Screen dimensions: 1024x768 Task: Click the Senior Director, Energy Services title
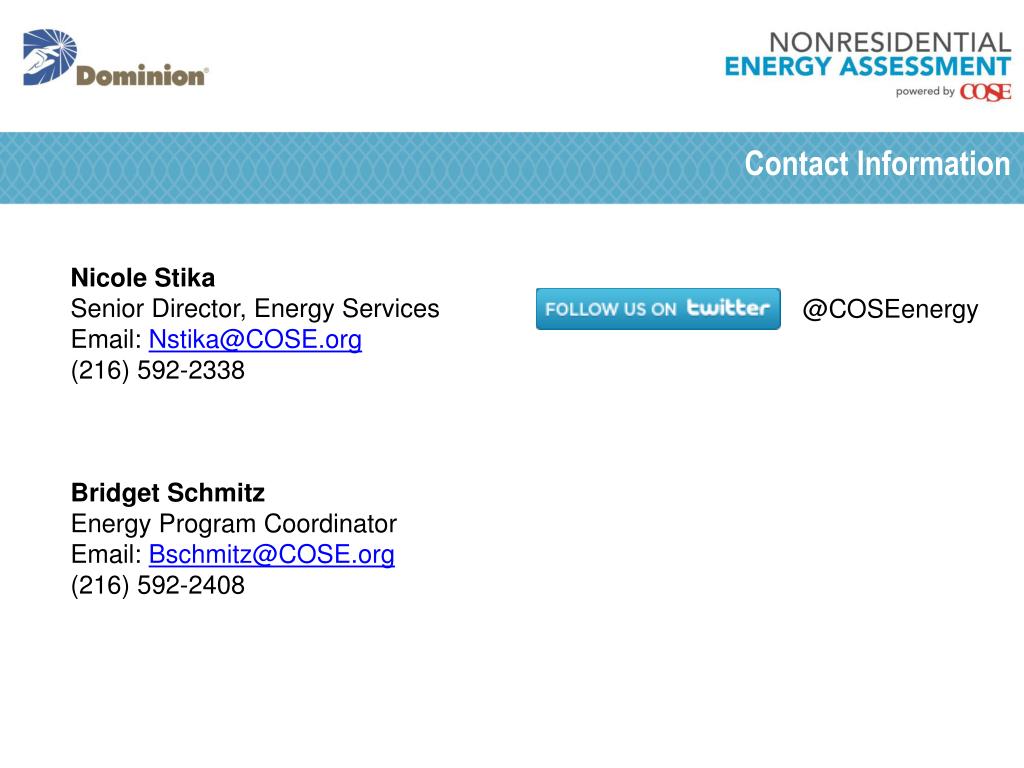[255, 309]
